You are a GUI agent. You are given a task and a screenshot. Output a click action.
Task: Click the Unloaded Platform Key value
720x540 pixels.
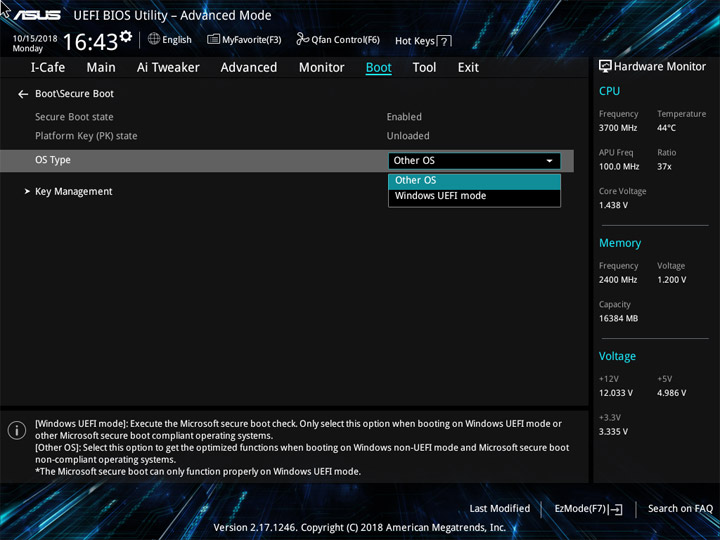[x=408, y=136]
